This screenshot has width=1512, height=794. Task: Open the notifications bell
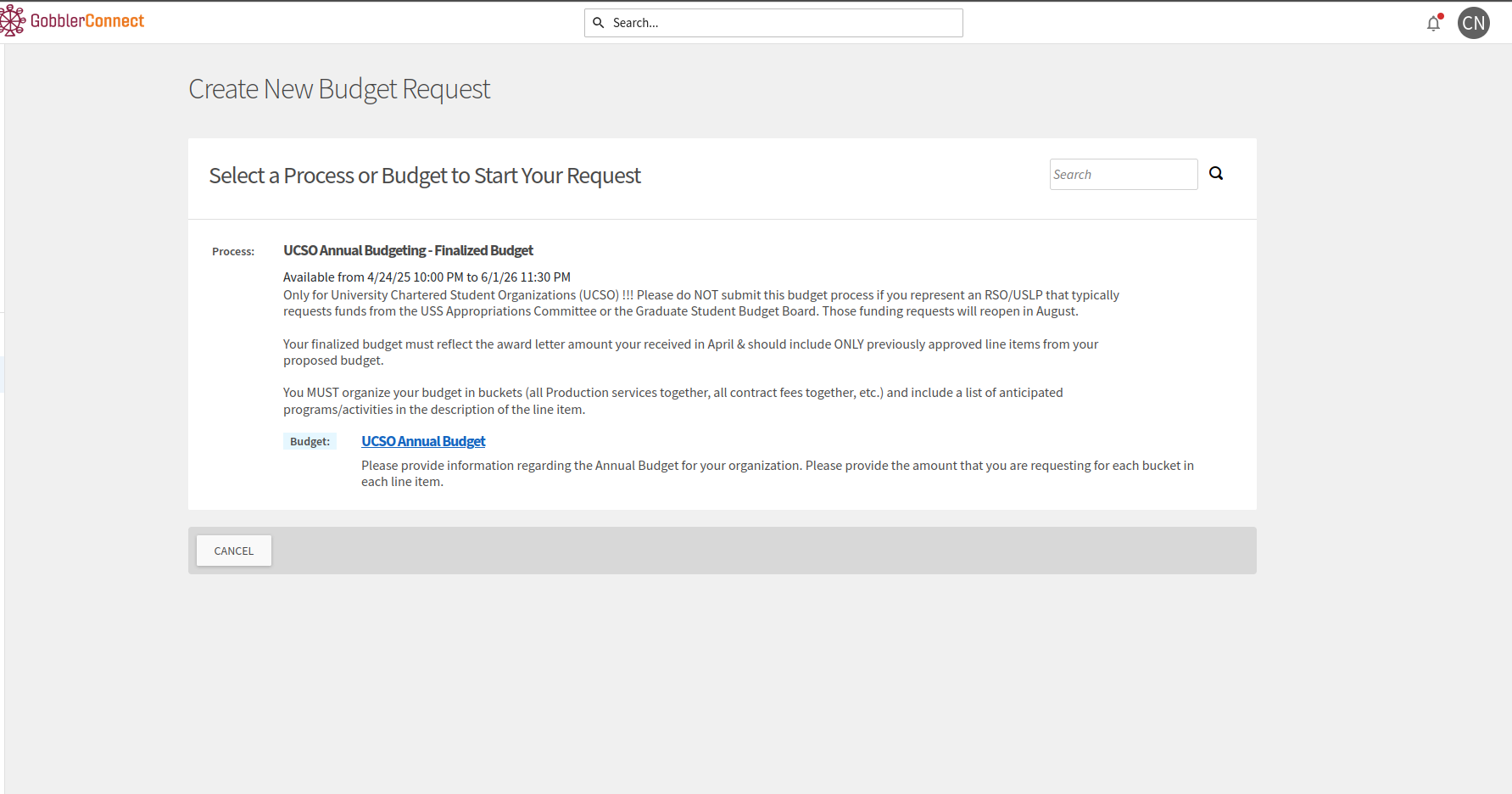click(1433, 23)
